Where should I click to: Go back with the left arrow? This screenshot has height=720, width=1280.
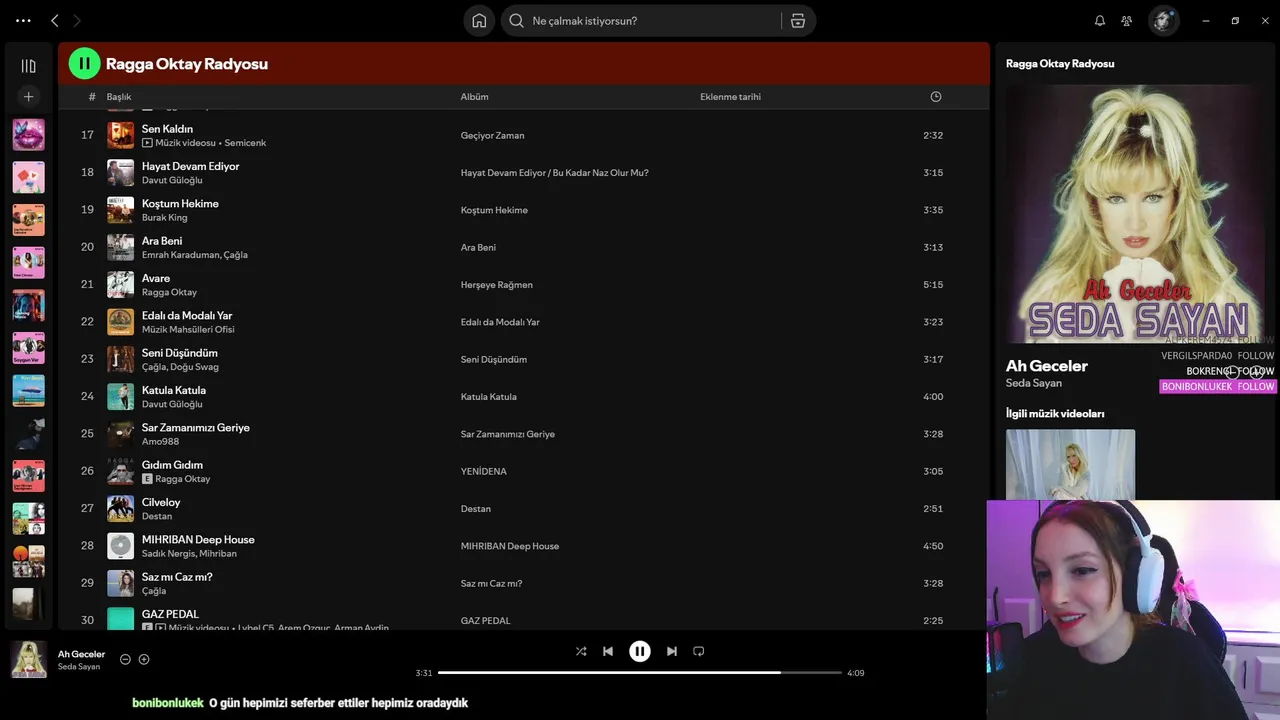(55, 20)
